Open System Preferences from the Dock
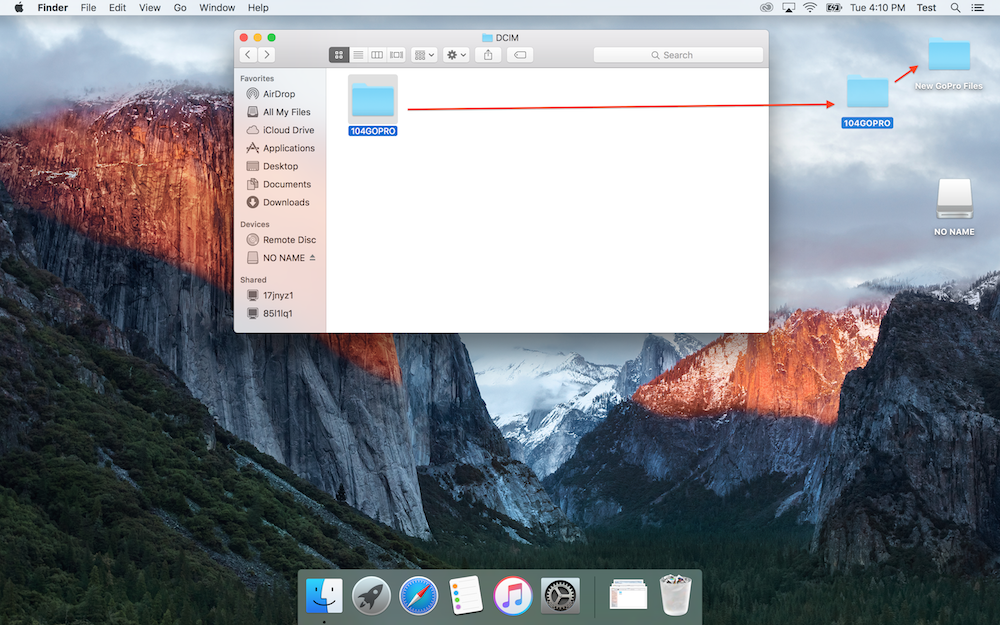The height and width of the screenshot is (625, 1000). point(559,595)
